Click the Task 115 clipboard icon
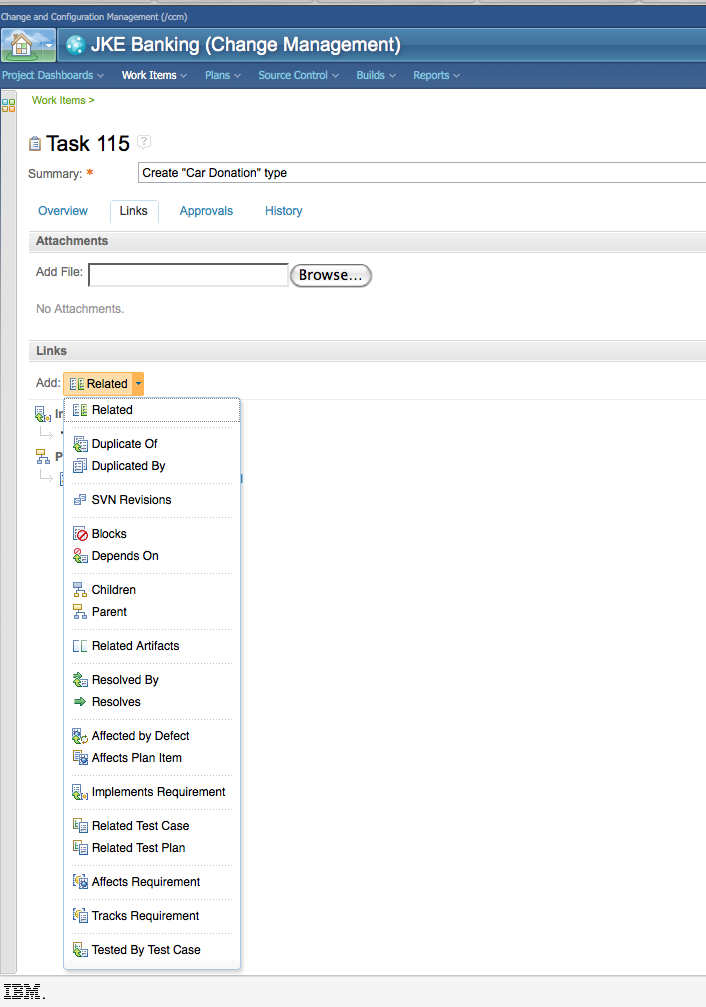The image size is (706, 1007). coord(35,144)
